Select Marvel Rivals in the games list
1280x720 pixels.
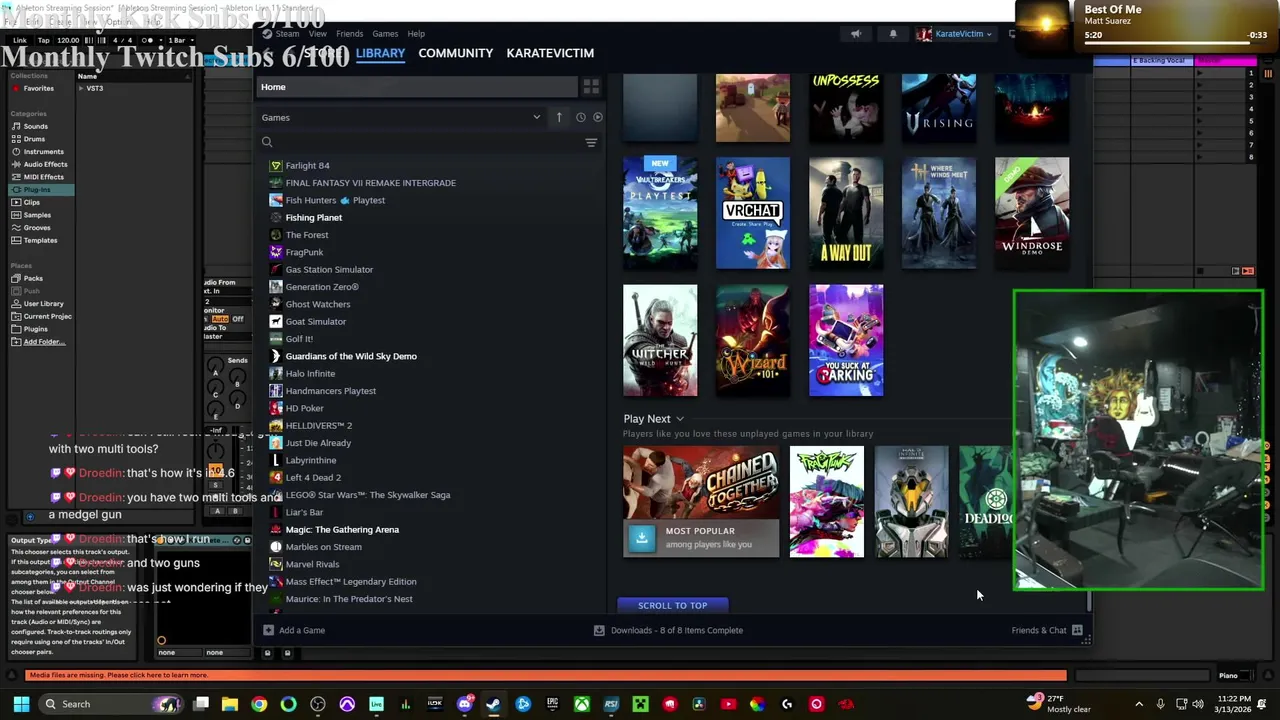tap(312, 564)
